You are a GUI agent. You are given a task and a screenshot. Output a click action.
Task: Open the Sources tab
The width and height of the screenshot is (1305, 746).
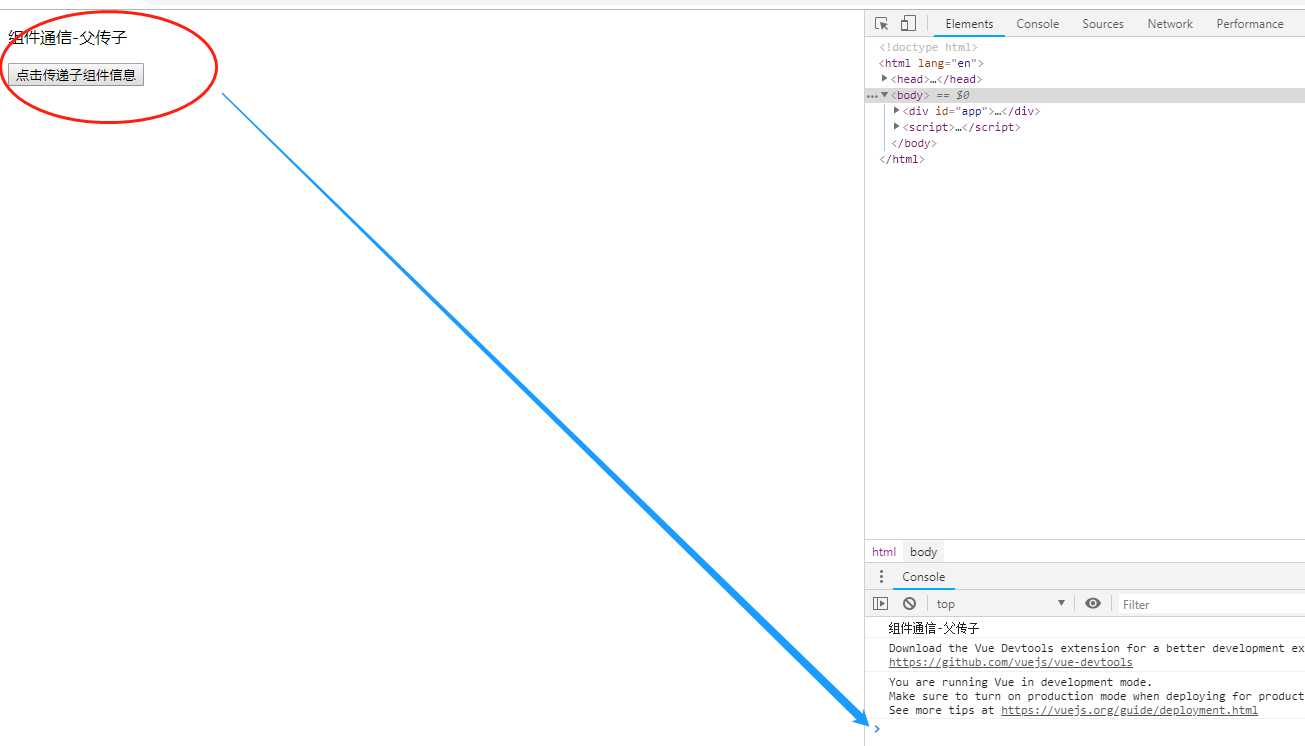point(1103,24)
